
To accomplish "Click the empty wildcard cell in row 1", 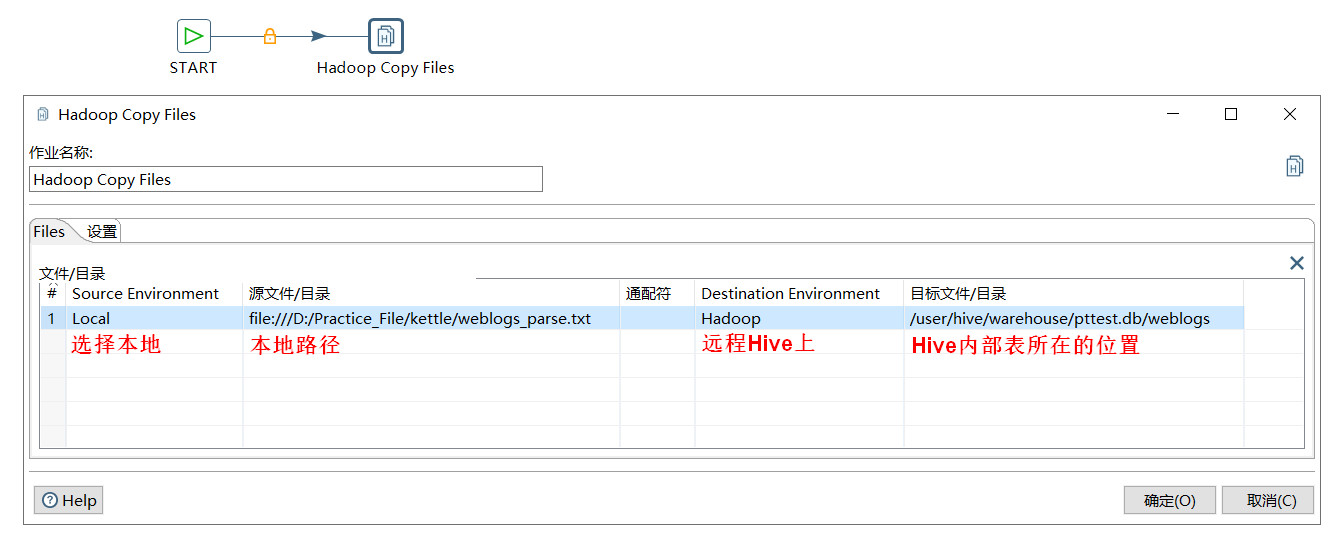I will [657, 319].
